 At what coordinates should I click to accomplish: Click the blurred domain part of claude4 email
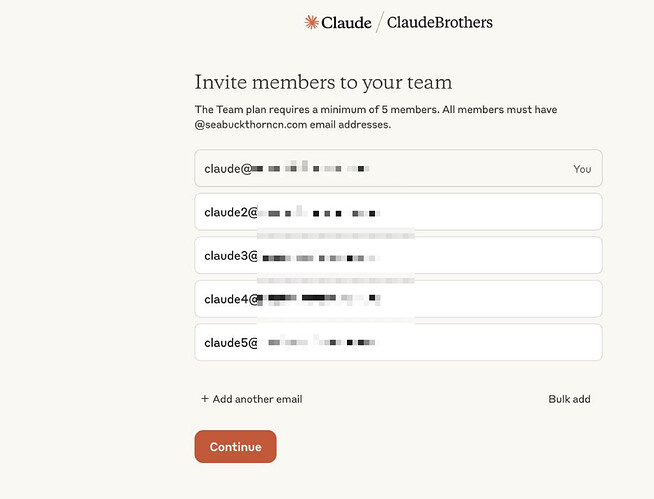pos(319,299)
